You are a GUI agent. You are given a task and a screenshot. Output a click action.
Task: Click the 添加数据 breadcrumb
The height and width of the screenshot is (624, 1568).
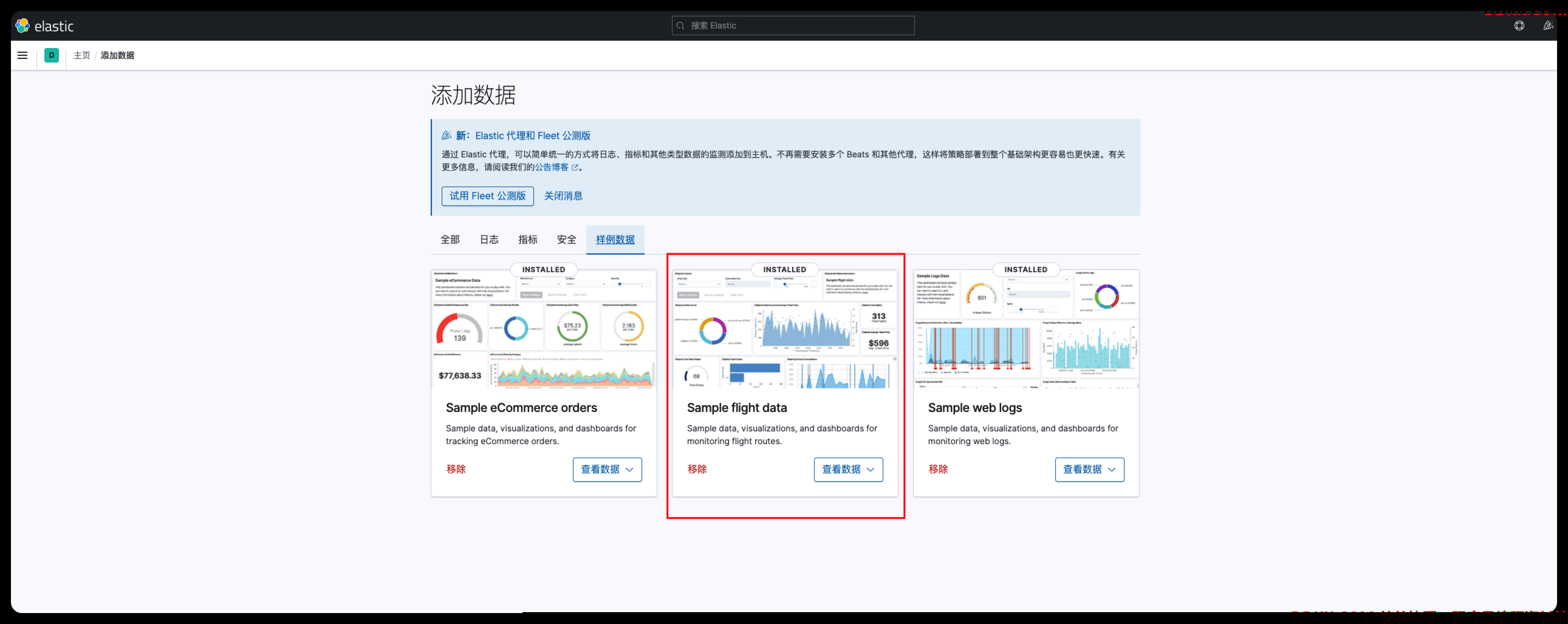[x=118, y=55]
